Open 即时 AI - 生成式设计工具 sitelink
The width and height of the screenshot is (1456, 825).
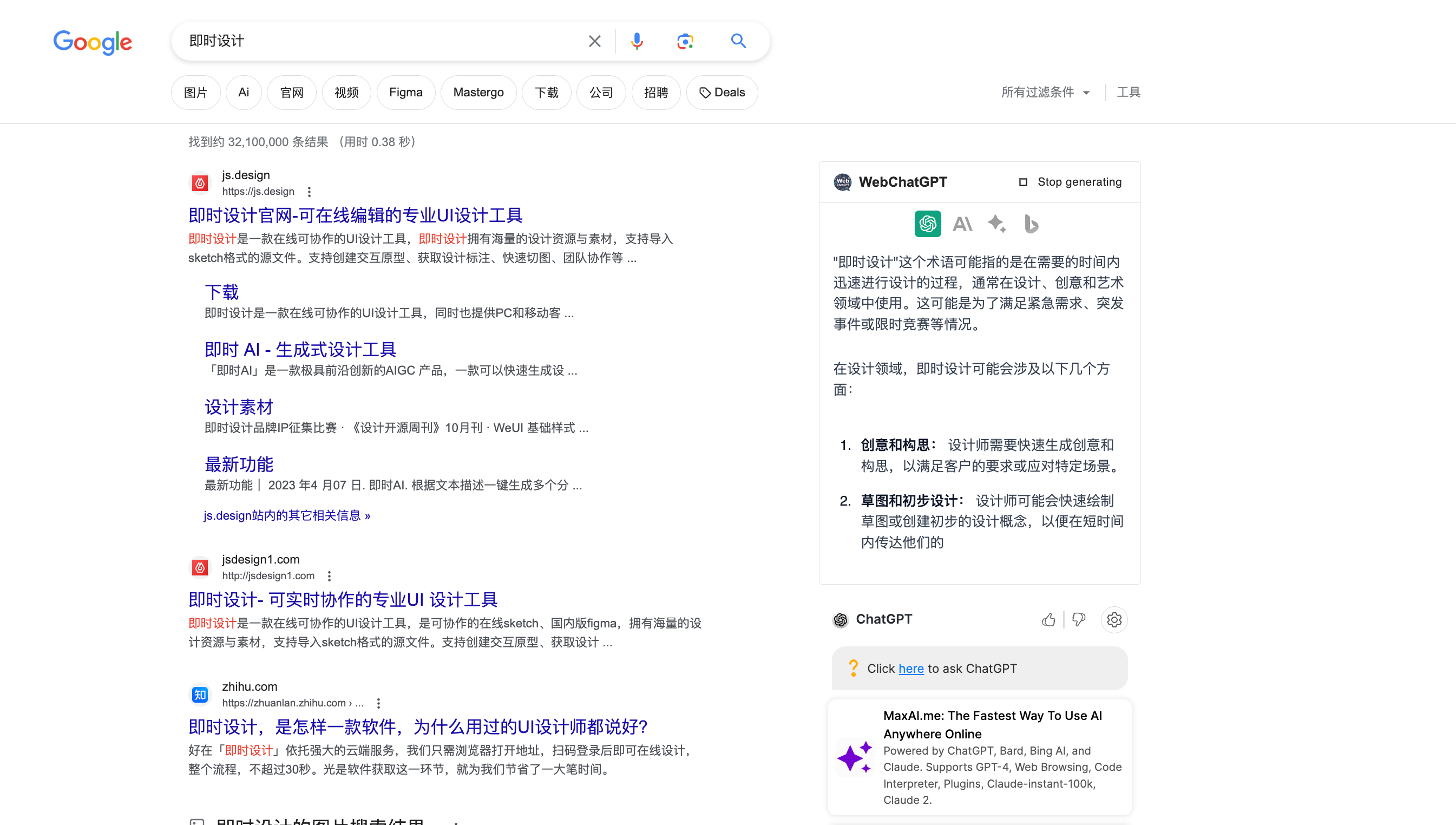(x=300, y=350)
